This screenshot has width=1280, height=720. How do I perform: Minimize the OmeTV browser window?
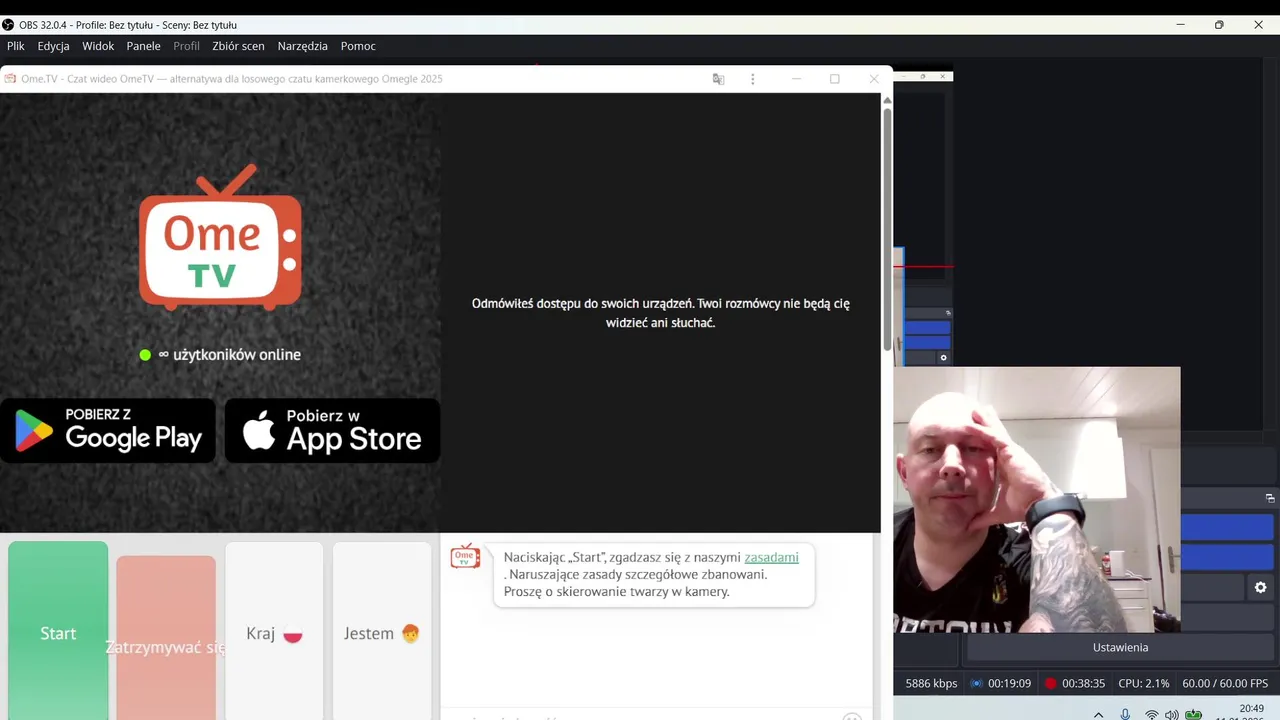(x=796, y=79)
